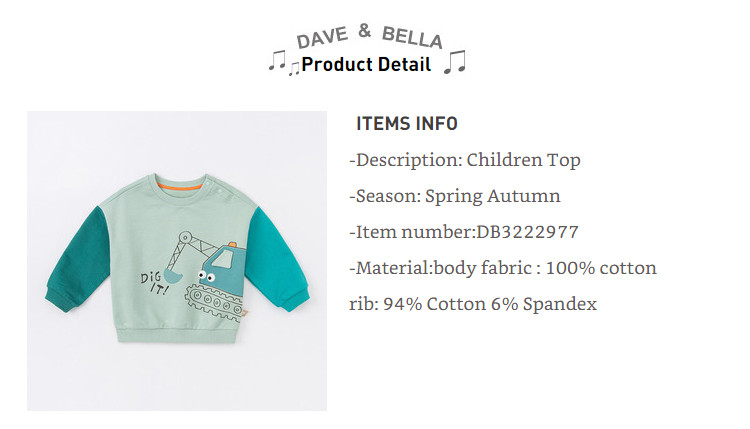Click the right musical notes icon

[454, 61]
